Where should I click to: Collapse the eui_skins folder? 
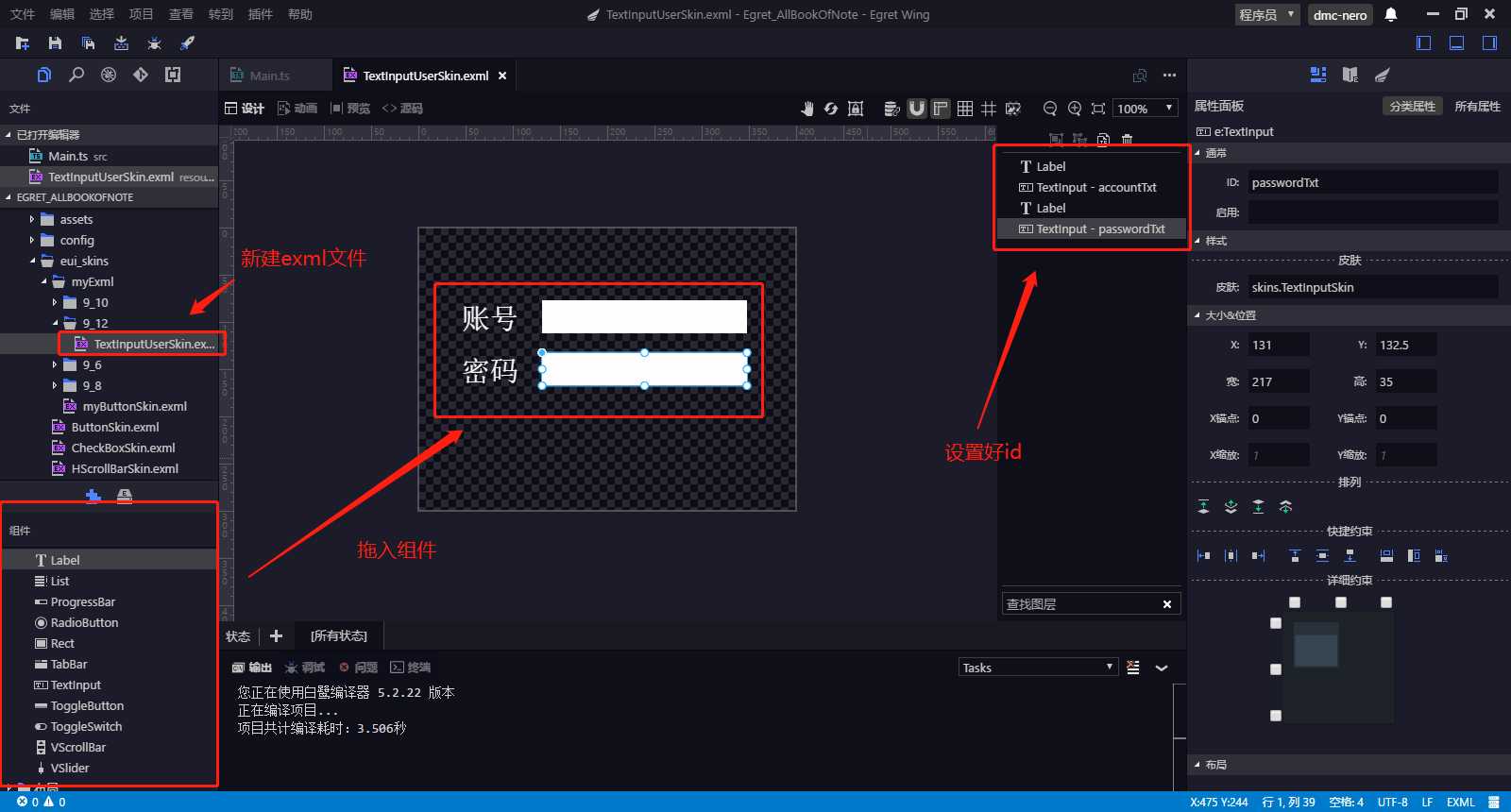tap(32, 261)
